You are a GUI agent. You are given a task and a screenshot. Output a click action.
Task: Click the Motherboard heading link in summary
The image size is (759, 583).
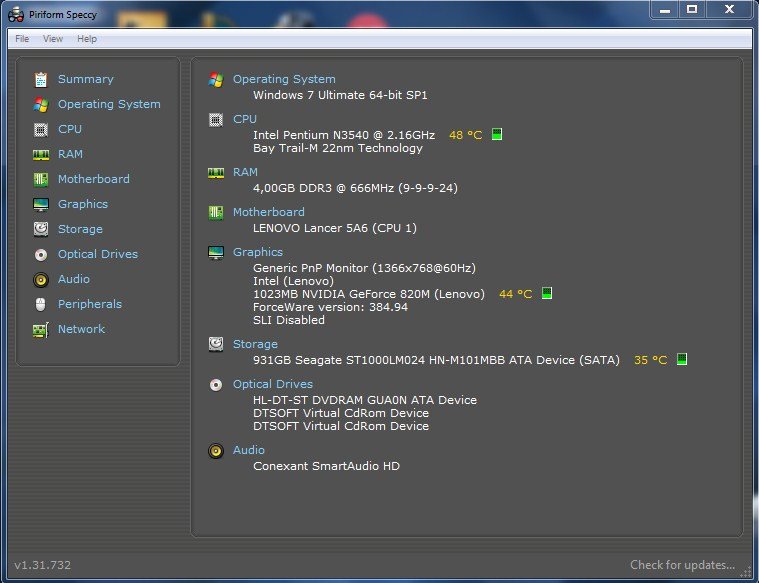pyautogui.click(x=269, y=212)
